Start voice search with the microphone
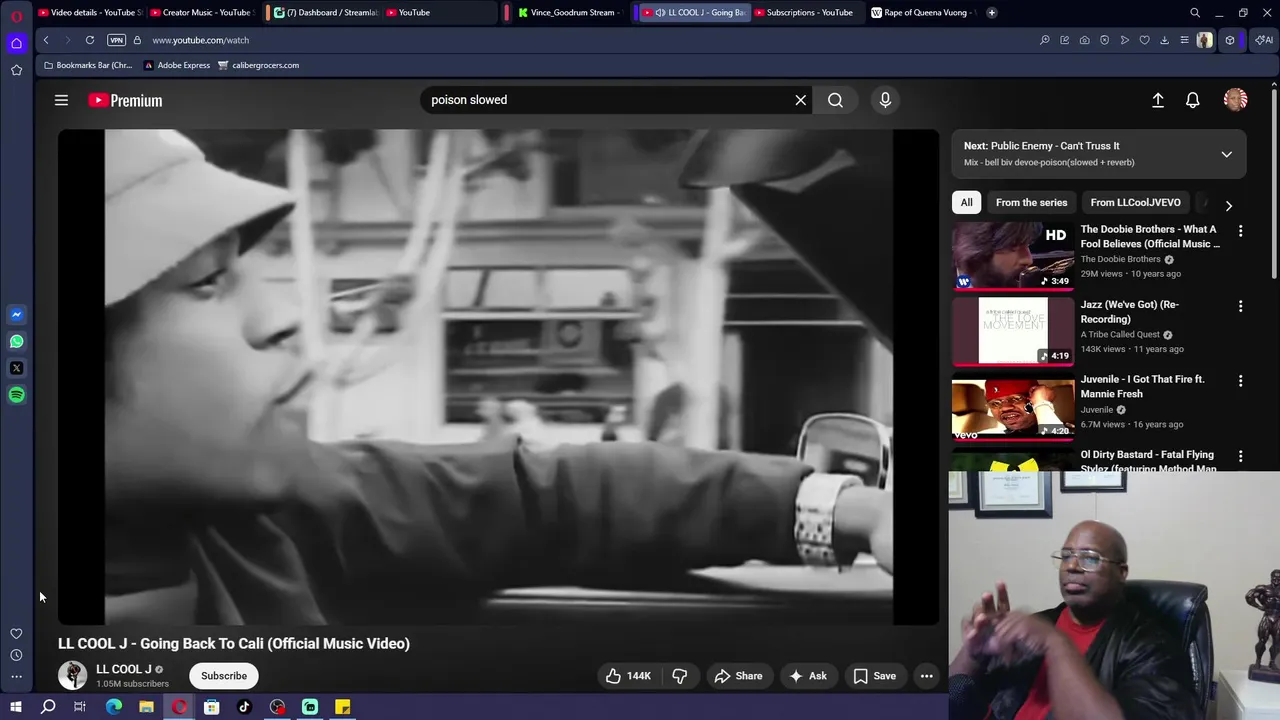The width and height of the screenshot is (1280, 720). [885, 100]
